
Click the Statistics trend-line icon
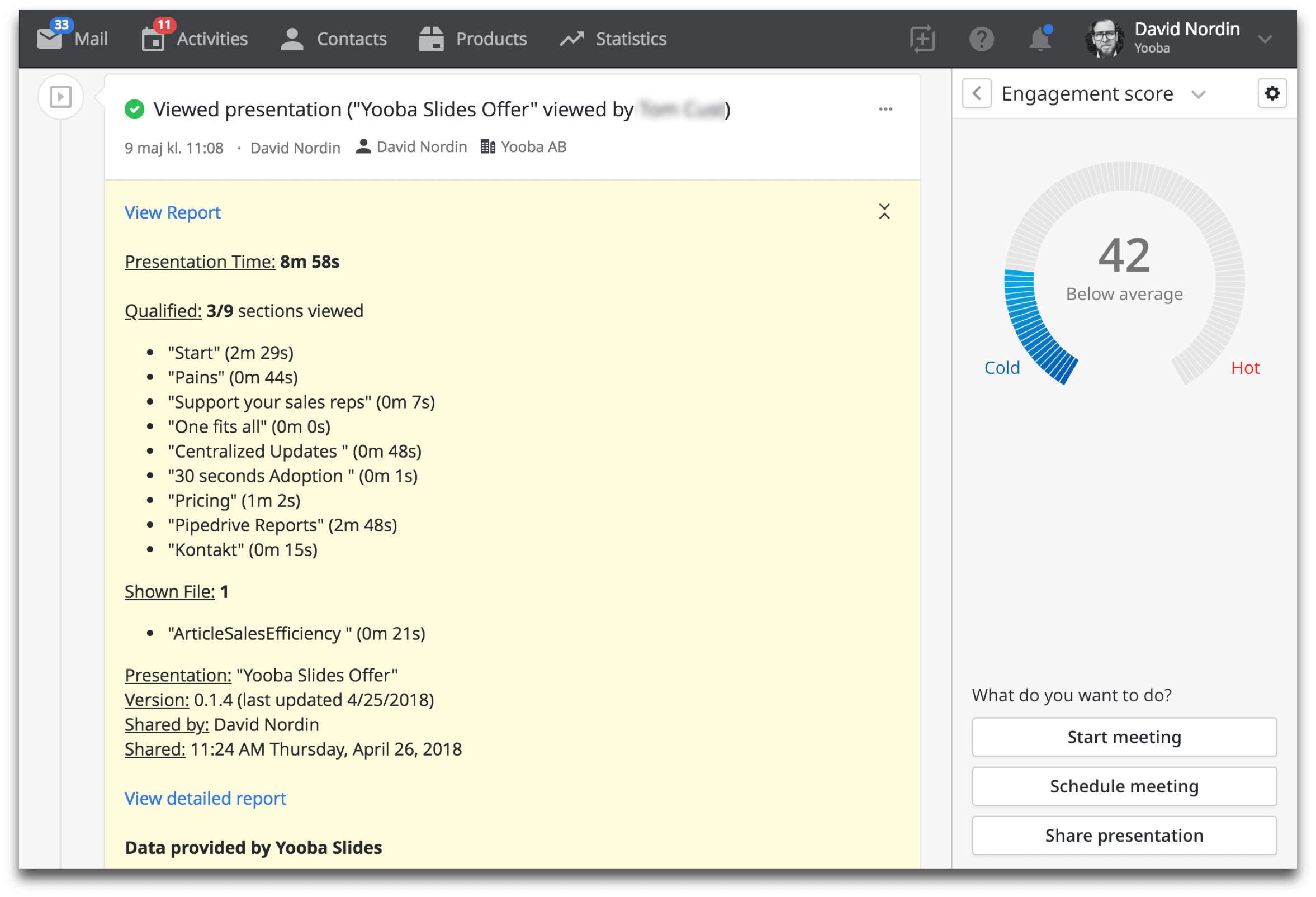[572, 39]
